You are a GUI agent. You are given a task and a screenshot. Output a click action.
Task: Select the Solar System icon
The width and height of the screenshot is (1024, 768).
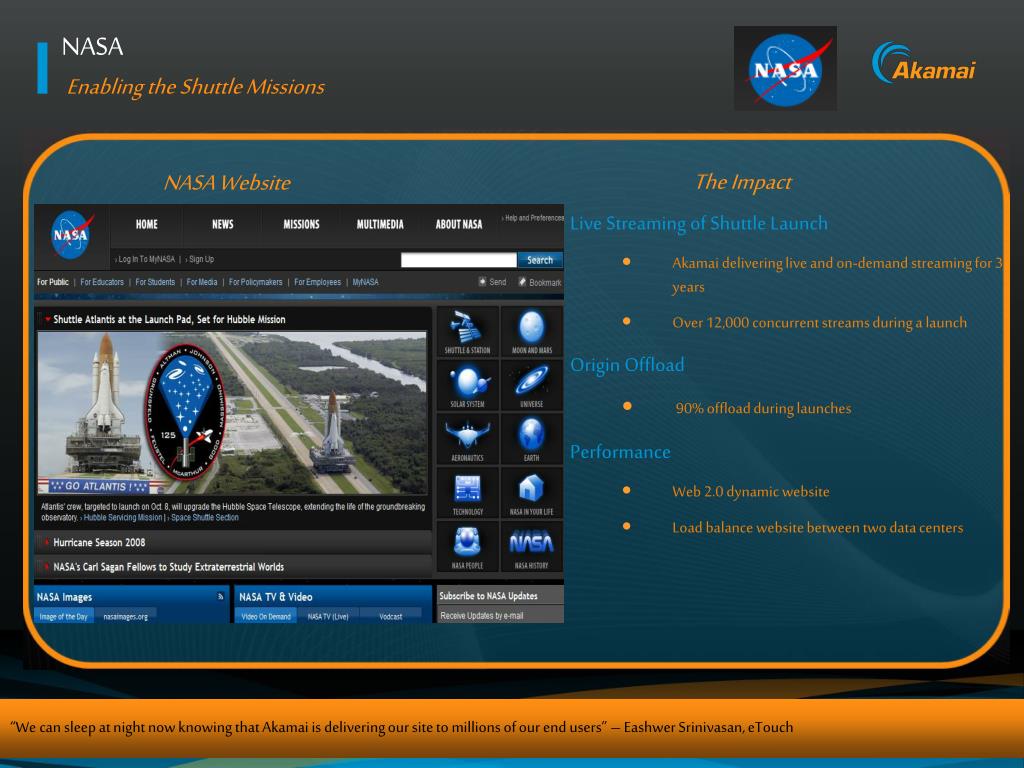468,385
